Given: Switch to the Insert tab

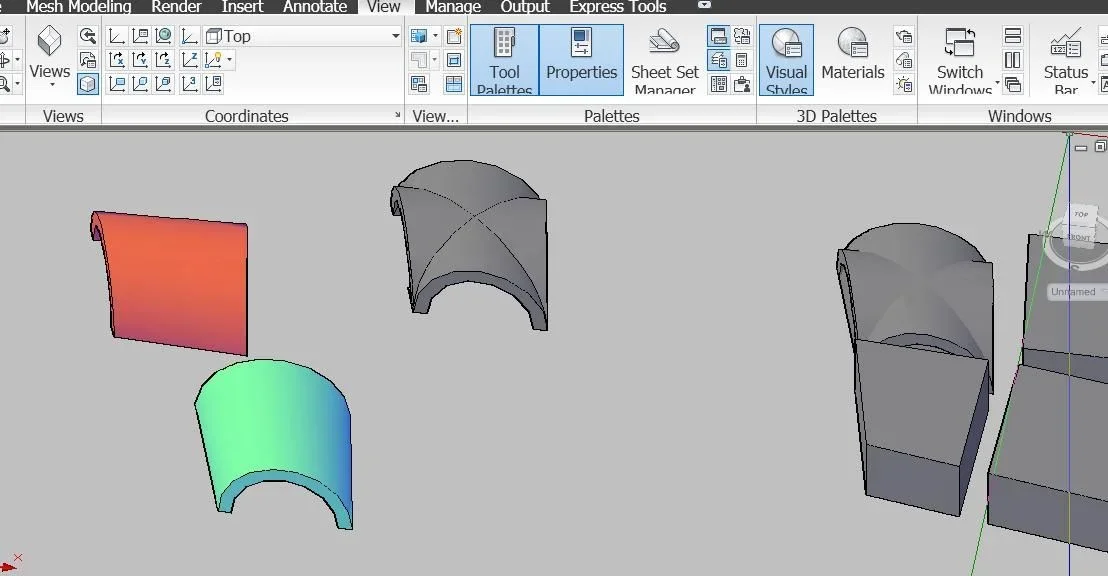Looking at the screenshot, I should (242, 7).
